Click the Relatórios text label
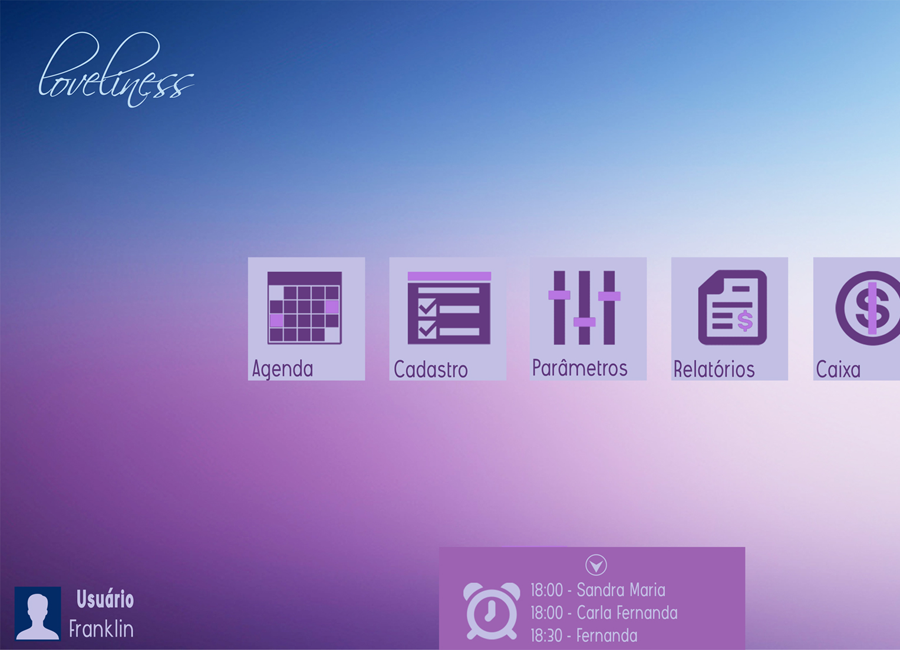This screenshot has height=650, width=900. click(x=714, y=369)
